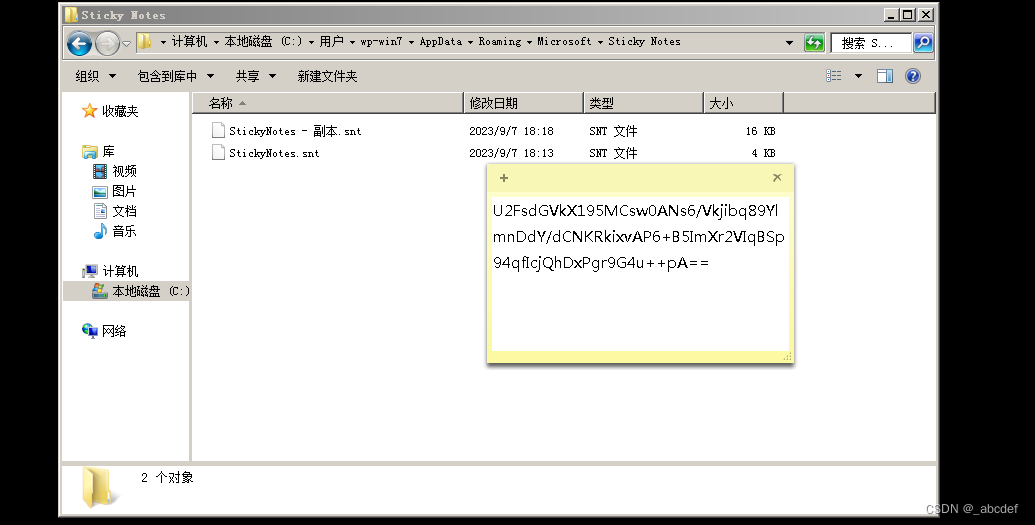The height and width of the screenshot is (525, 1035).
Task: Select Microsoft breadcrumb segment
Action: pos(564,42)
